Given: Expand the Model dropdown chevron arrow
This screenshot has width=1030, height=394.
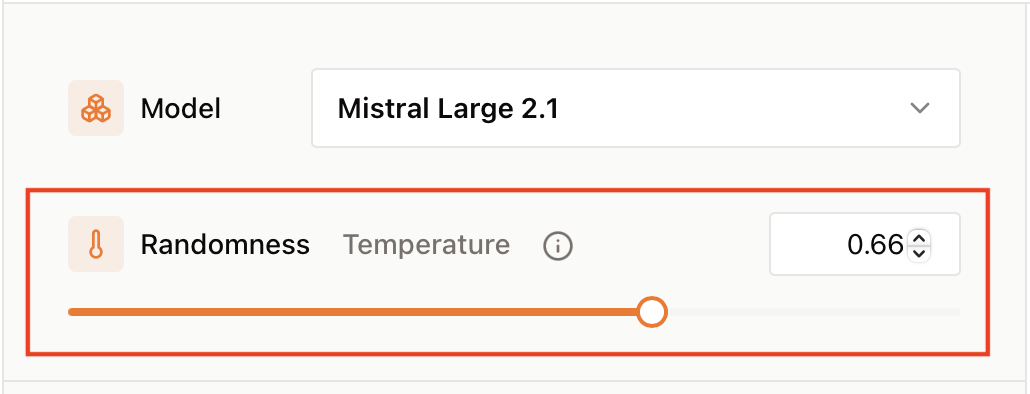Looking at the screenshot, I should [920, 108].
